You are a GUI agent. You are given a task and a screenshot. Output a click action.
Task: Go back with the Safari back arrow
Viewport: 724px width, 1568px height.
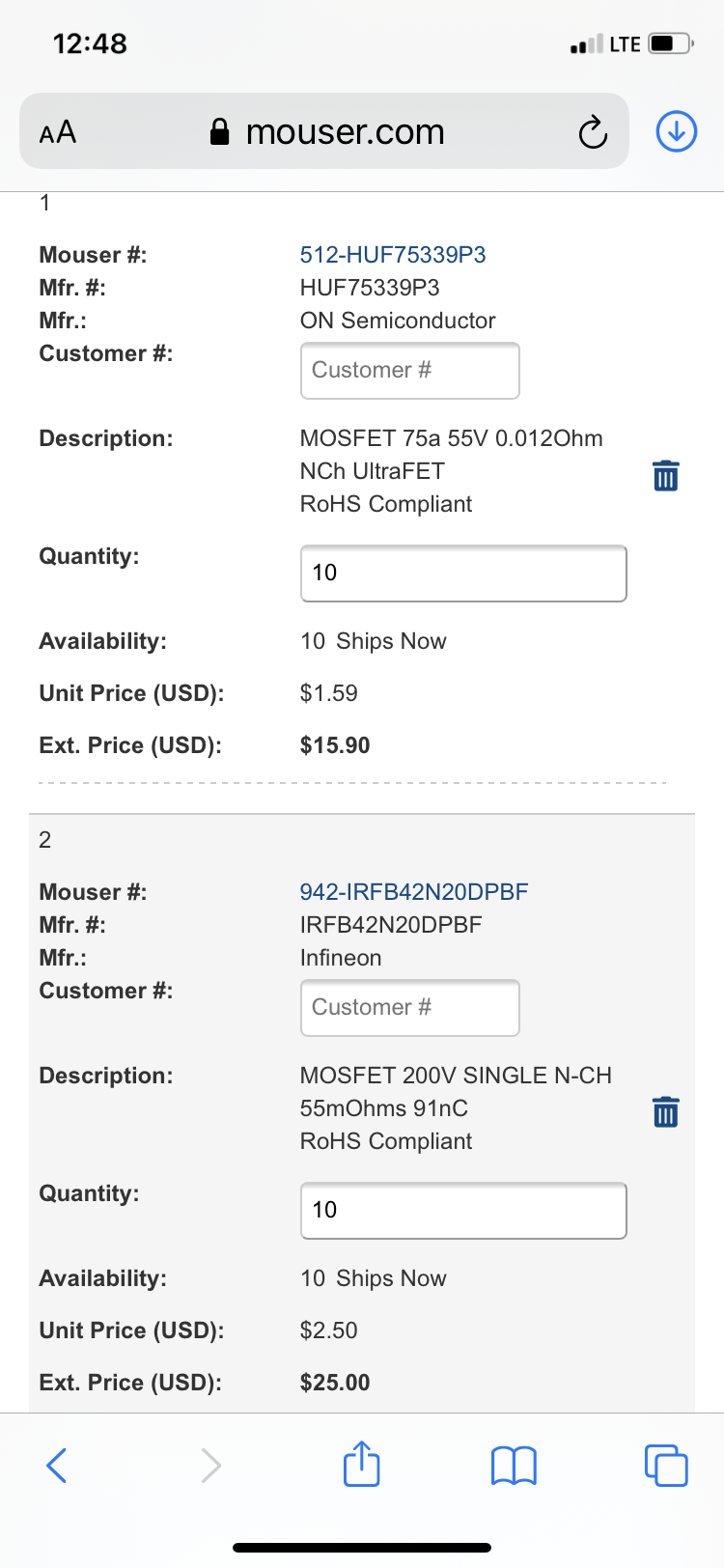pyautogui.click(x=57, y=1465)
